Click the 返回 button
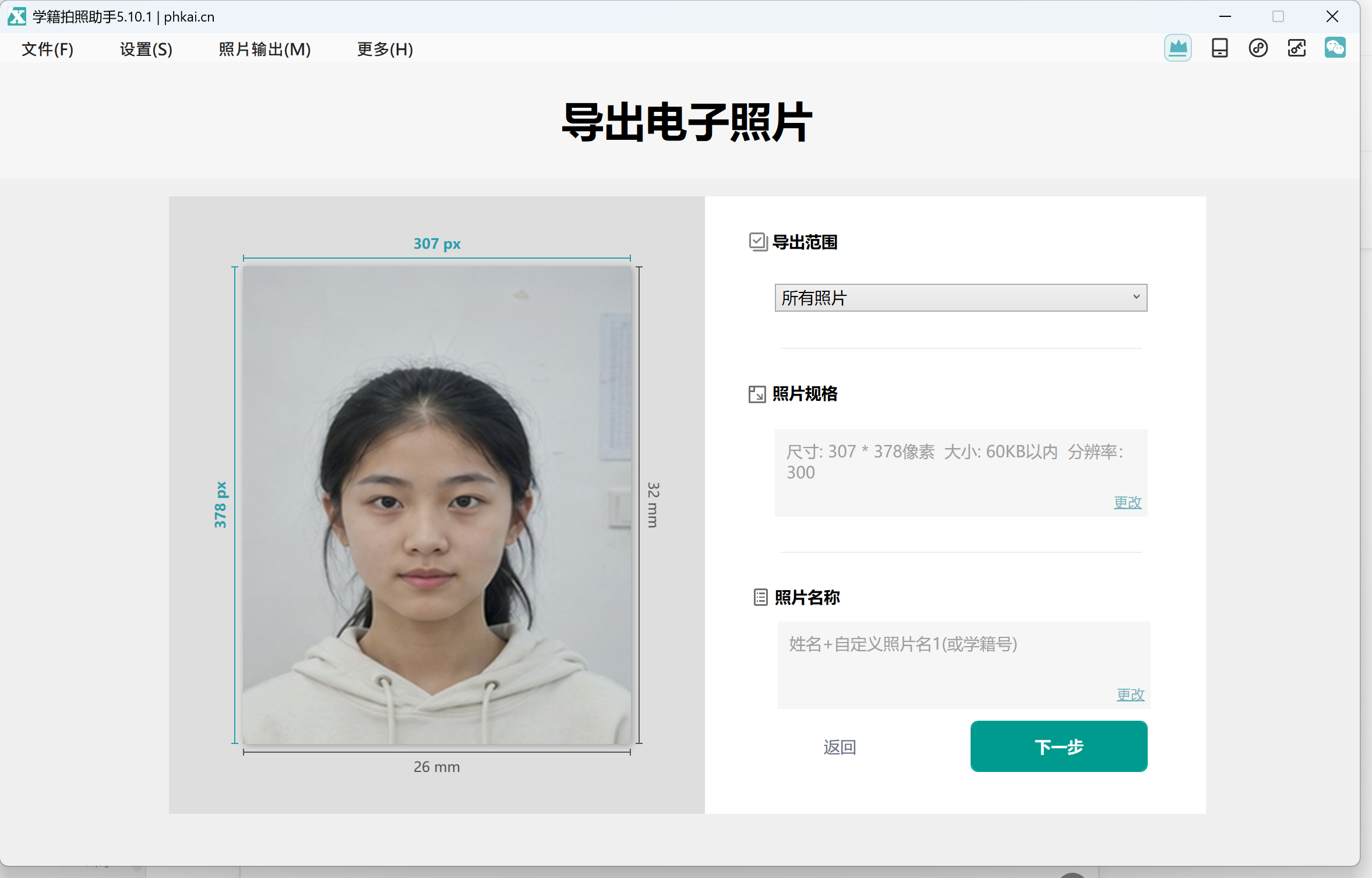The width and height of the screenshot is (1372, 878). point(840,747)
